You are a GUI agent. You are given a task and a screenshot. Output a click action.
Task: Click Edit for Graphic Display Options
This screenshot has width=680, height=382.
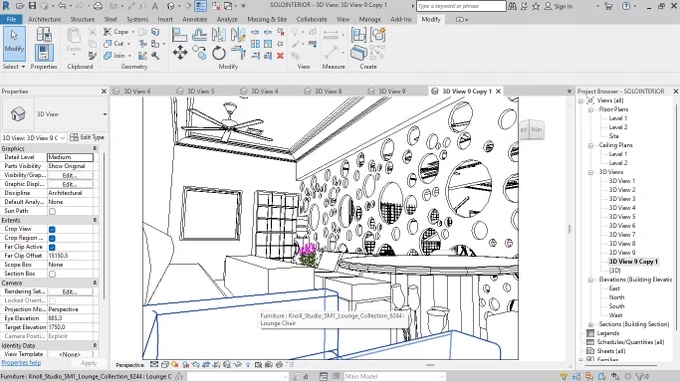(x=70, y=184)
